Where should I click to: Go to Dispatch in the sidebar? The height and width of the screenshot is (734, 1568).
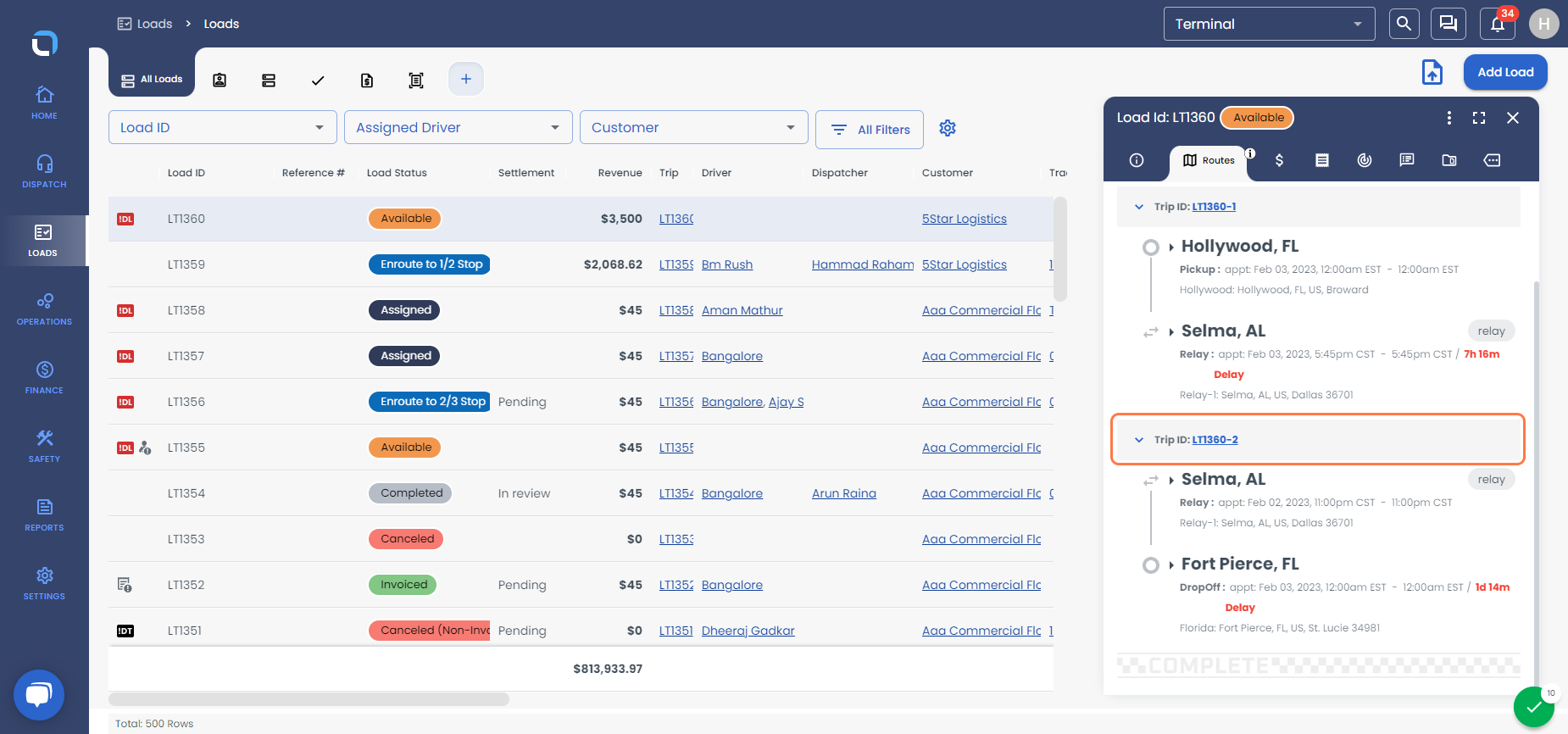pyautogui.click(x=44, y=171)
